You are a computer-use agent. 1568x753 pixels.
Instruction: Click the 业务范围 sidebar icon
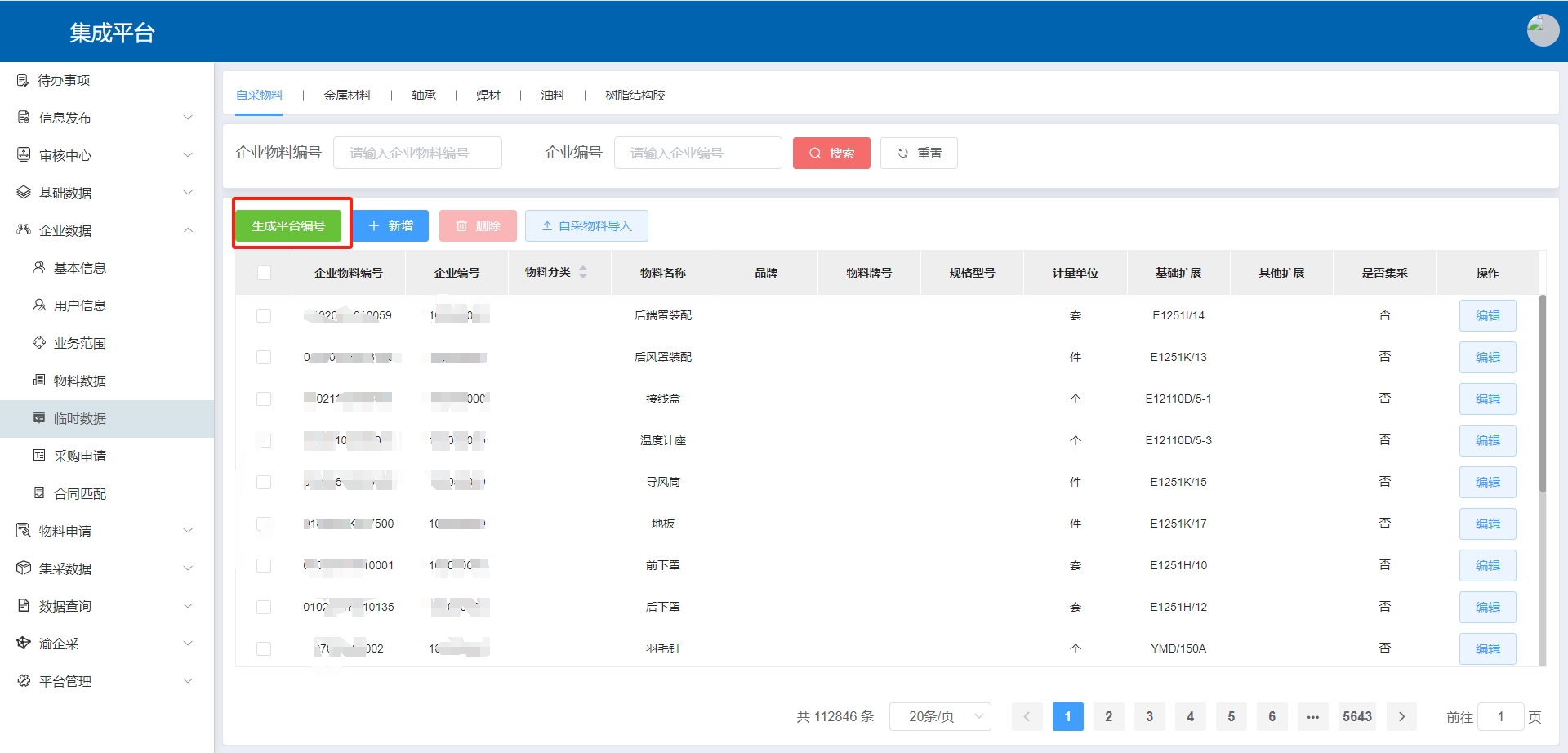39,343
